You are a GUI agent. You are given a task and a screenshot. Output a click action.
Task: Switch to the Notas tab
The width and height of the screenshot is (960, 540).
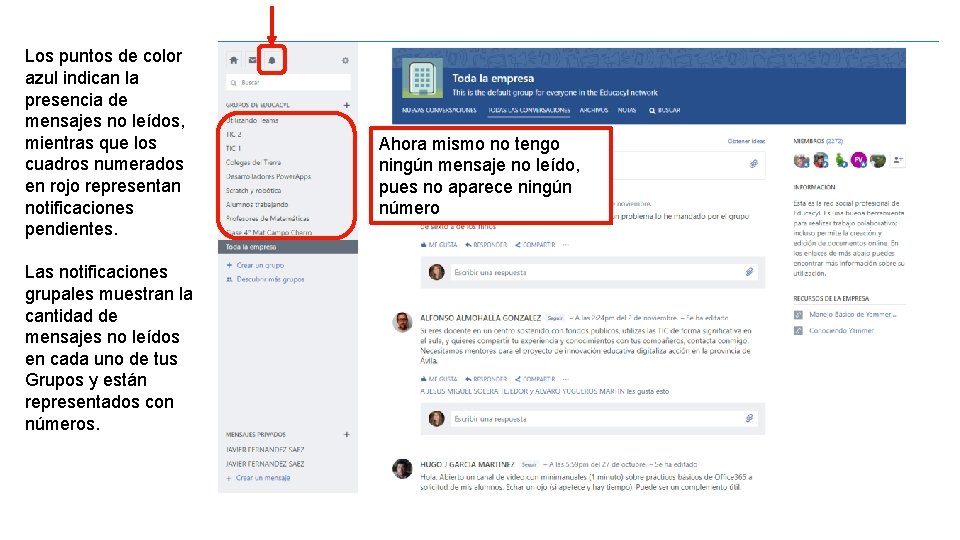(x=627, y=110)
